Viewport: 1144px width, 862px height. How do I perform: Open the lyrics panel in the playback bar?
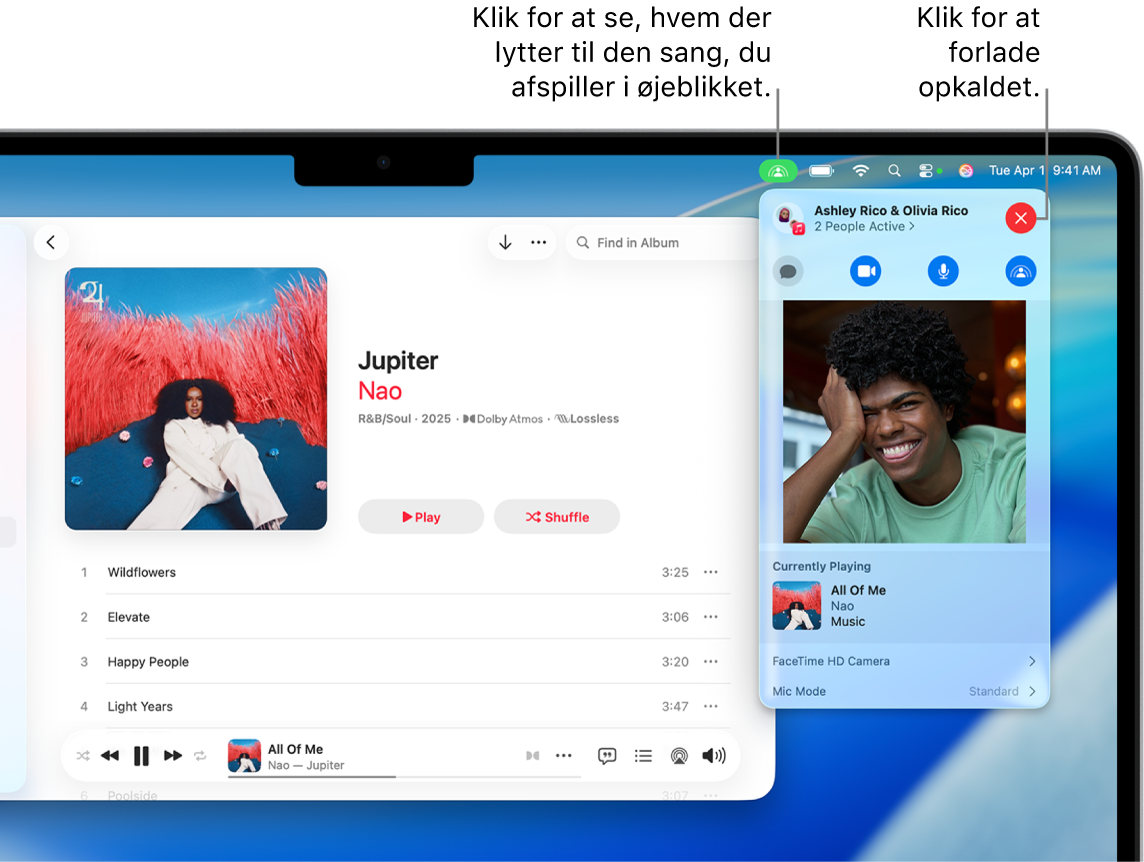(x=607, y=755)
